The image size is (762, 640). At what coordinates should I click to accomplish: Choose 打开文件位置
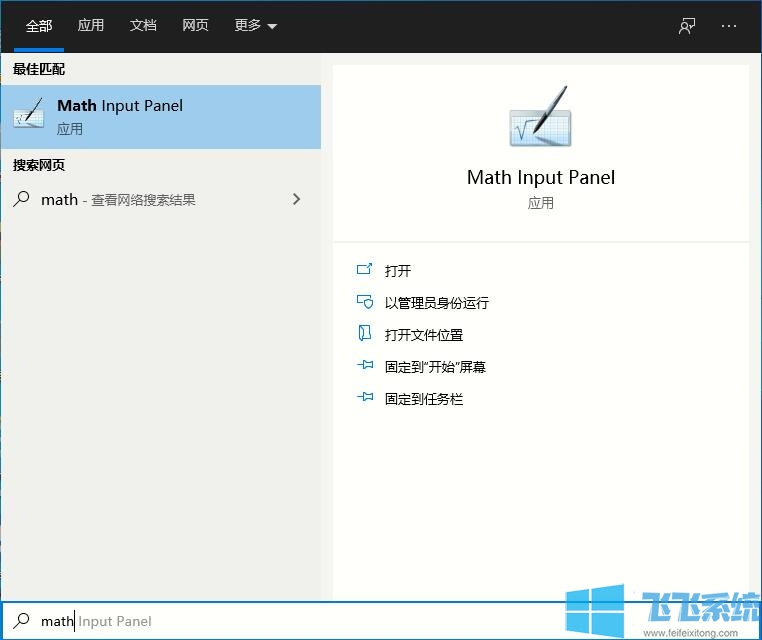coord(424,335)
